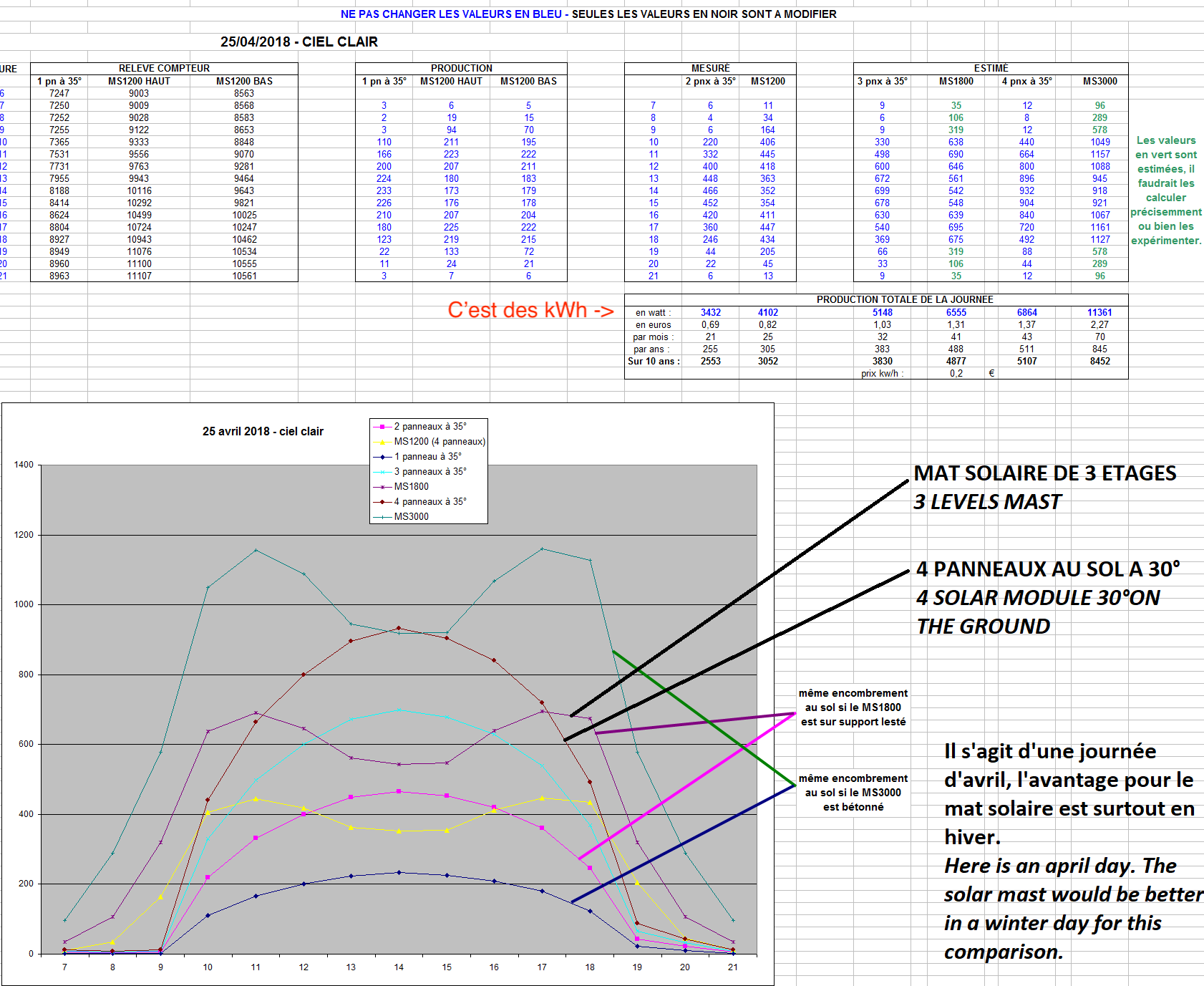The image size is (1204, 986).
Task: Click the chart title "25 avril 2018 - ciel clair"
Action: pos(263,431)
